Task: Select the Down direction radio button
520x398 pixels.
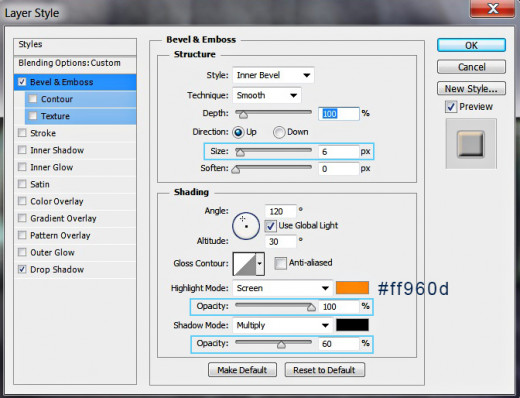Action: point(279,132)
